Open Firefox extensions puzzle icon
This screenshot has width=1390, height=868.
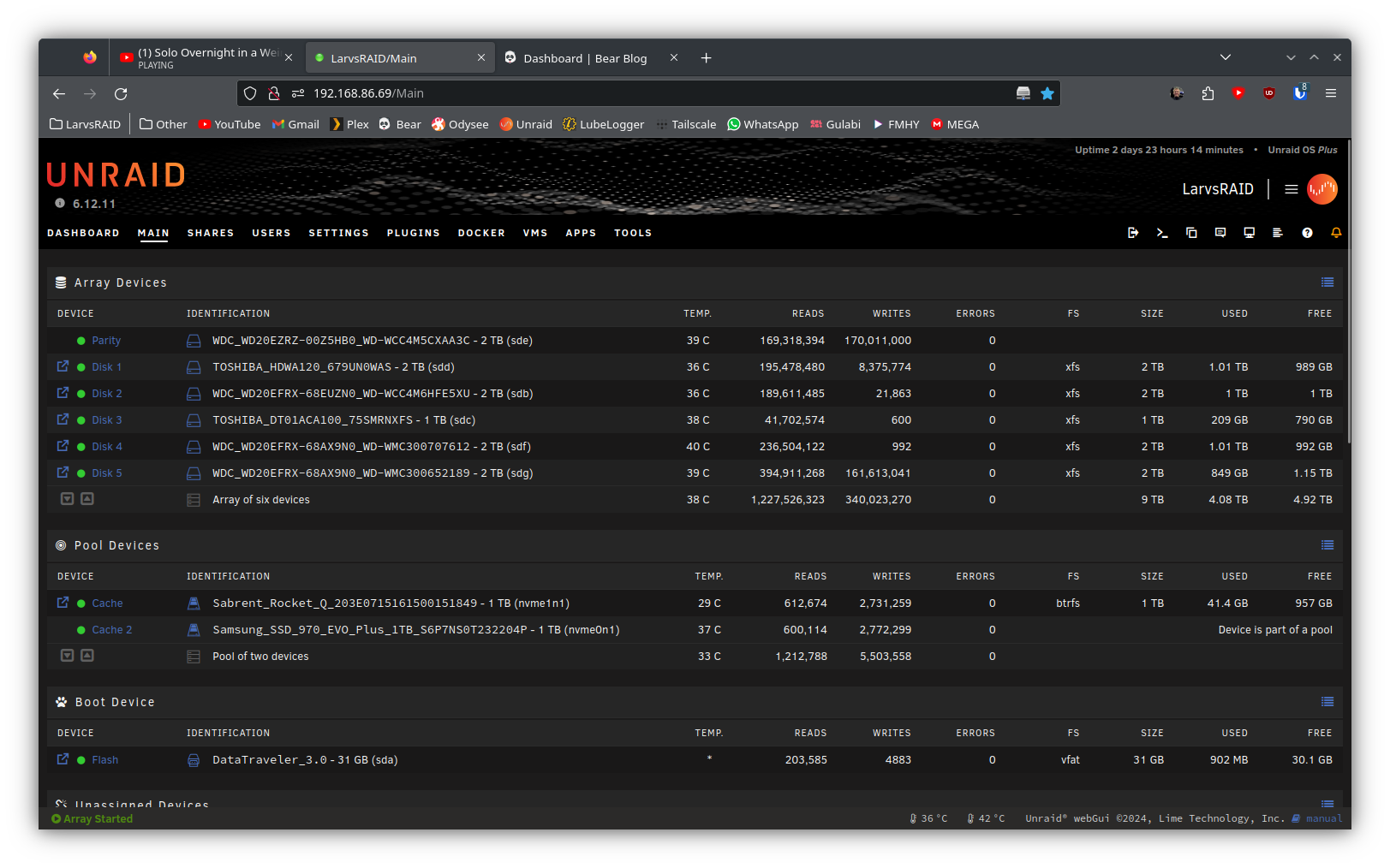[1208, 93]
